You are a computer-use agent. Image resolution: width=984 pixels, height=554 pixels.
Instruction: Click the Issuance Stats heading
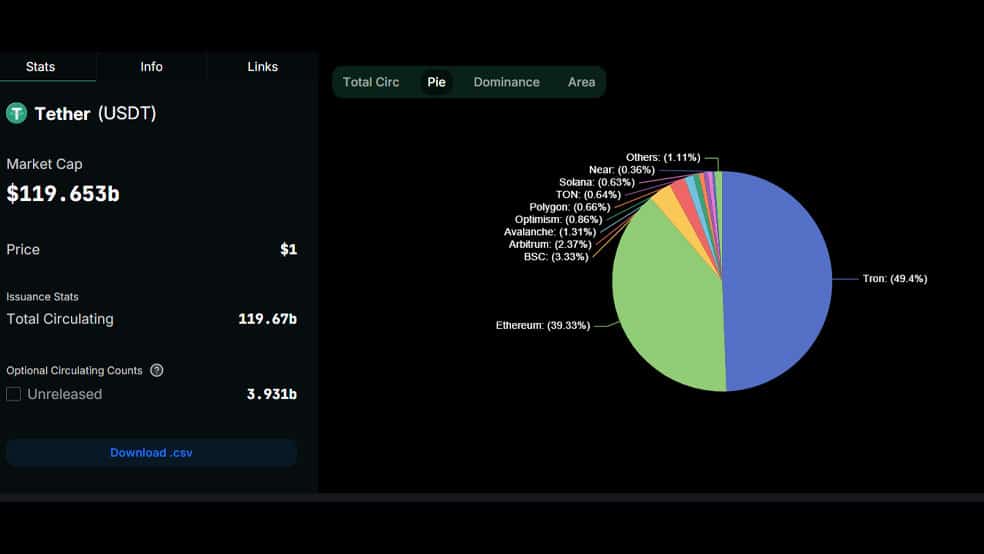click(x=42, y=296)
